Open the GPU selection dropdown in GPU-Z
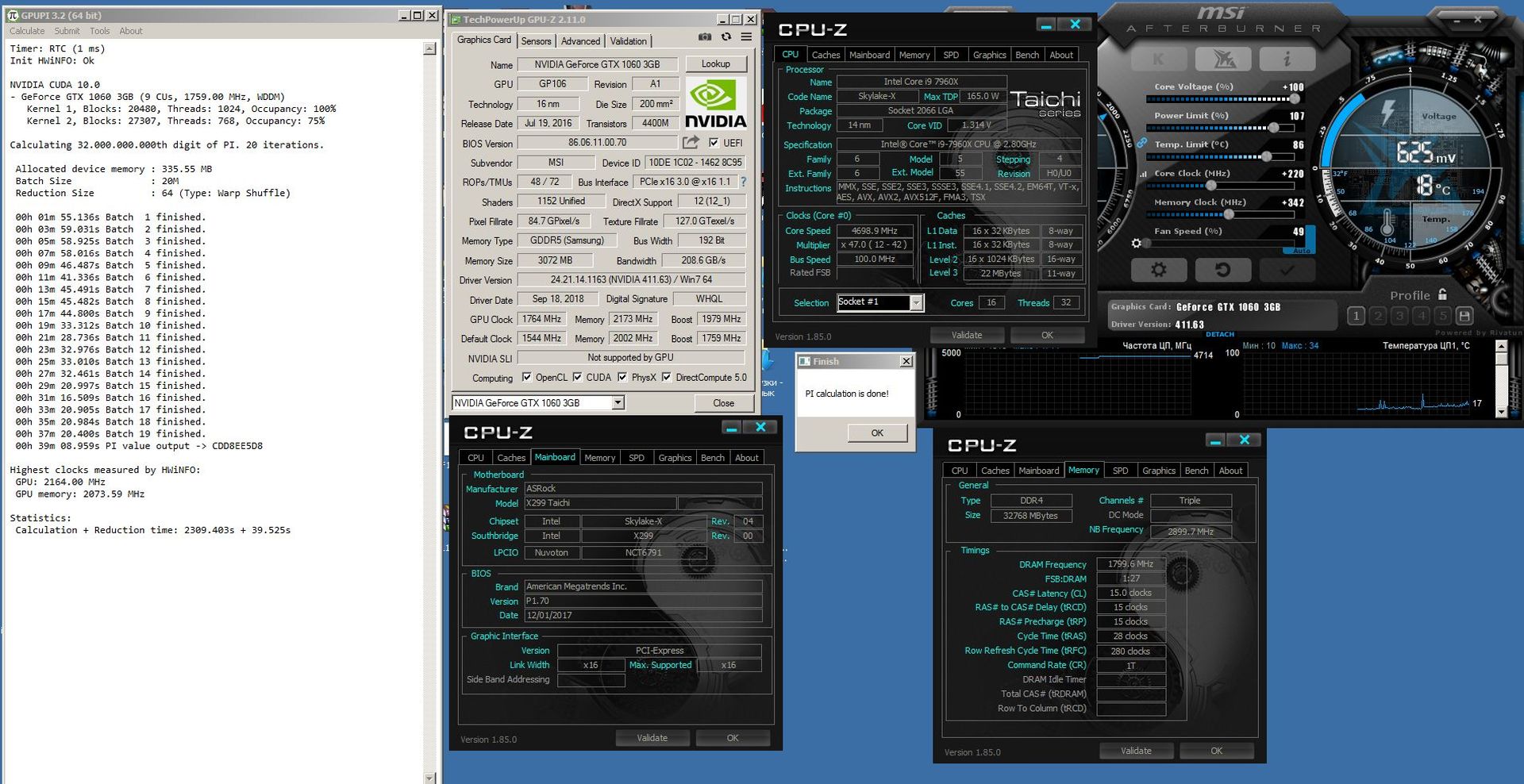The height and width of the screenshot is (784, 1524). point(618,403)
